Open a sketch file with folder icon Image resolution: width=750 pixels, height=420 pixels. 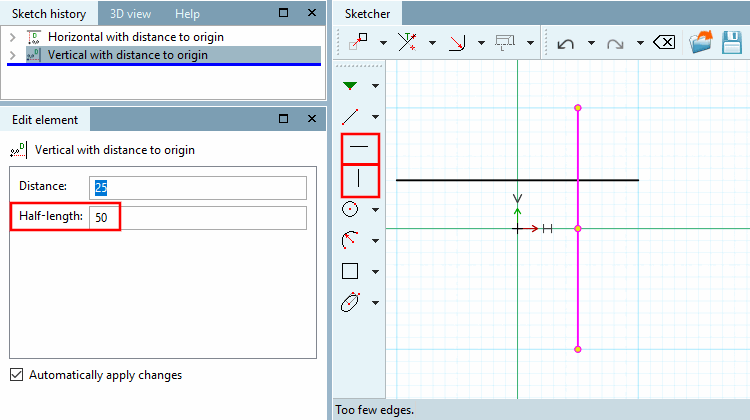click(701, 42)
